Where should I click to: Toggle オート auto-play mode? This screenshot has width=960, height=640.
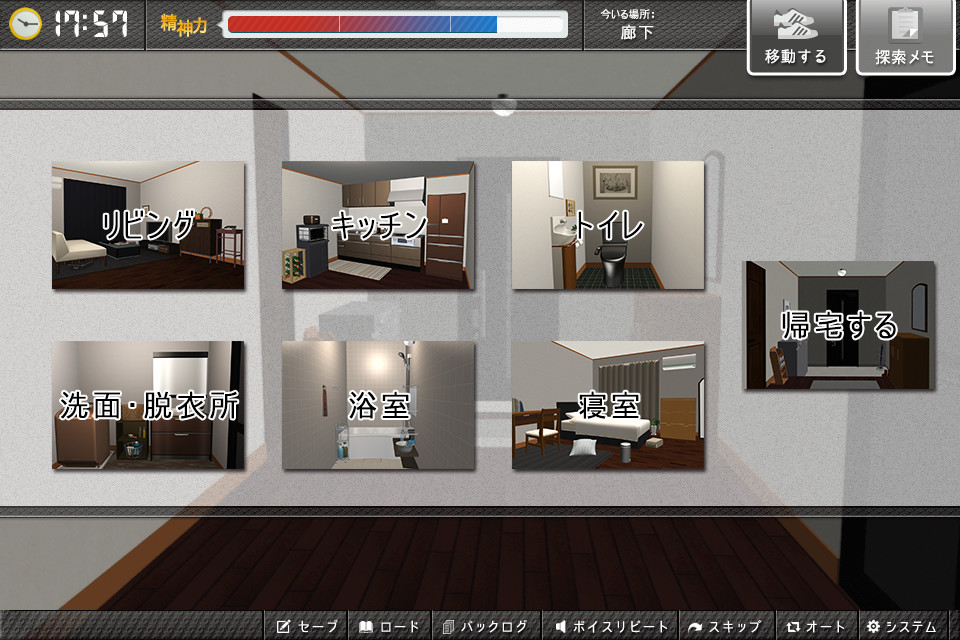tap(816, 627)
